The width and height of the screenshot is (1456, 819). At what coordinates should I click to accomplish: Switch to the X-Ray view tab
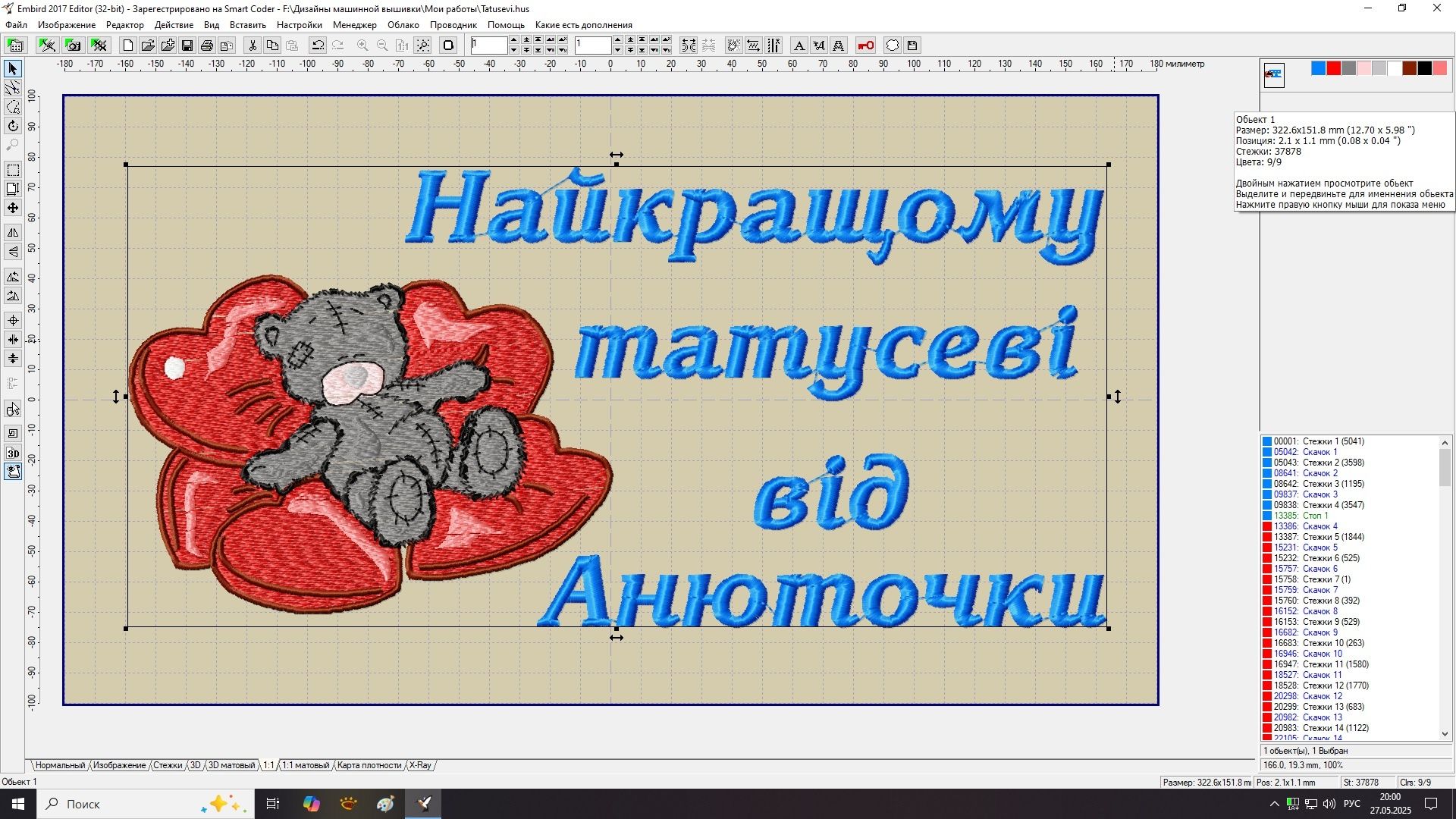pos(420,765)
